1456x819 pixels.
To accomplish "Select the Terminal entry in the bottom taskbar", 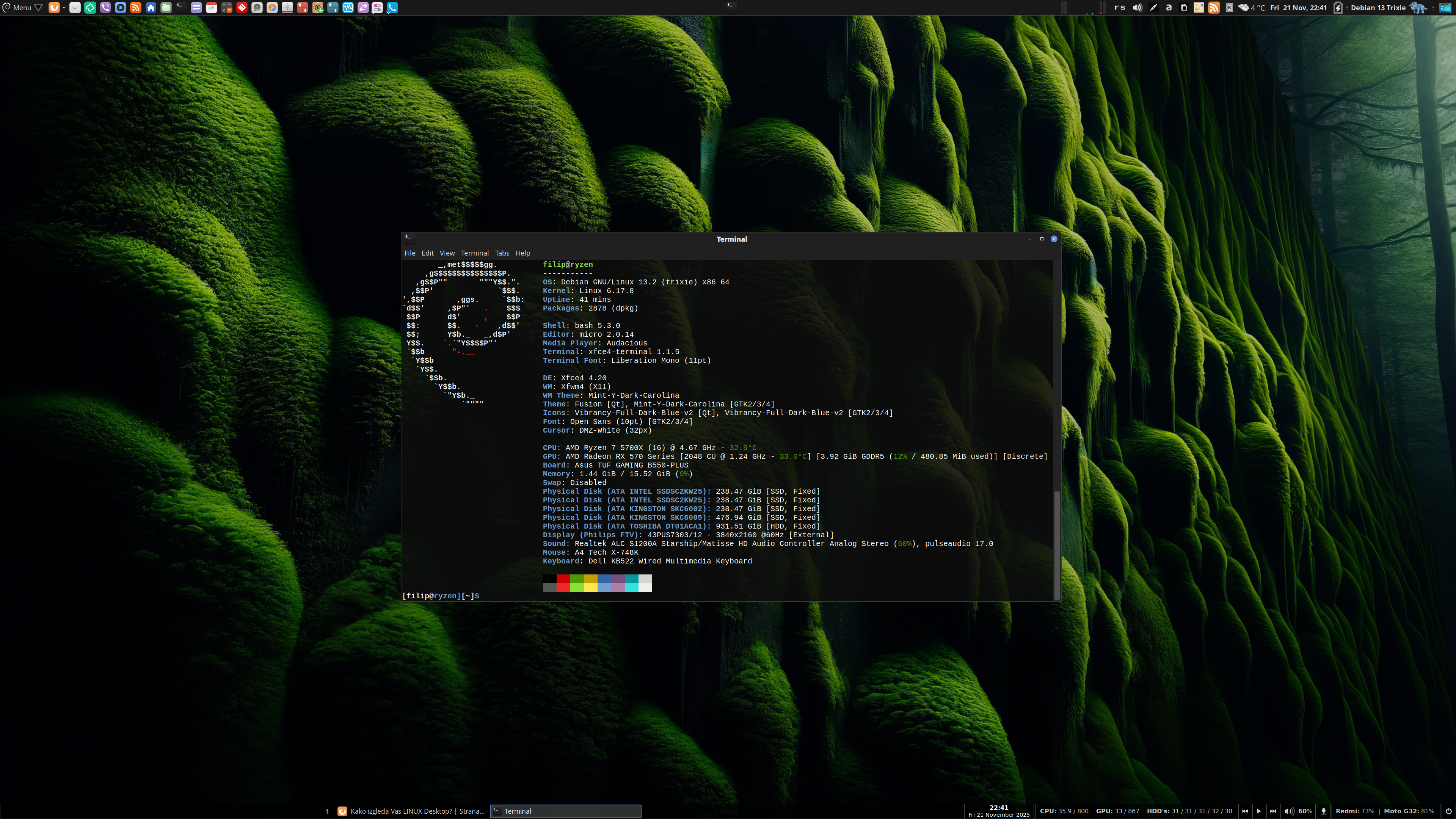I will click(565, 811).
